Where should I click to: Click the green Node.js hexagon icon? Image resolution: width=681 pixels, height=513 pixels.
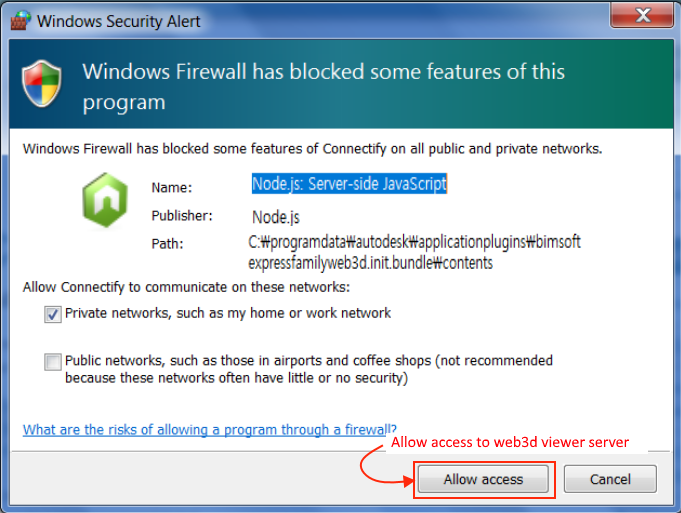coord(104,199)
